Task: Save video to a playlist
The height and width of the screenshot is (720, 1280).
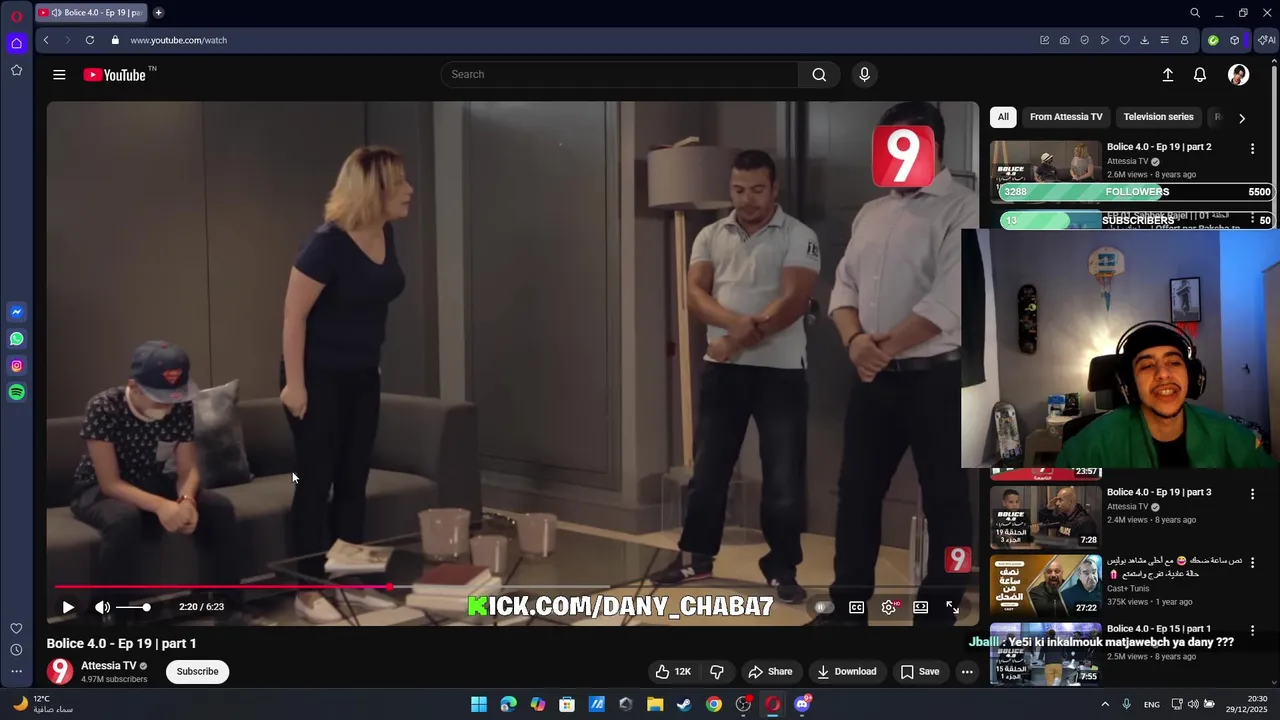Action: 920,672
